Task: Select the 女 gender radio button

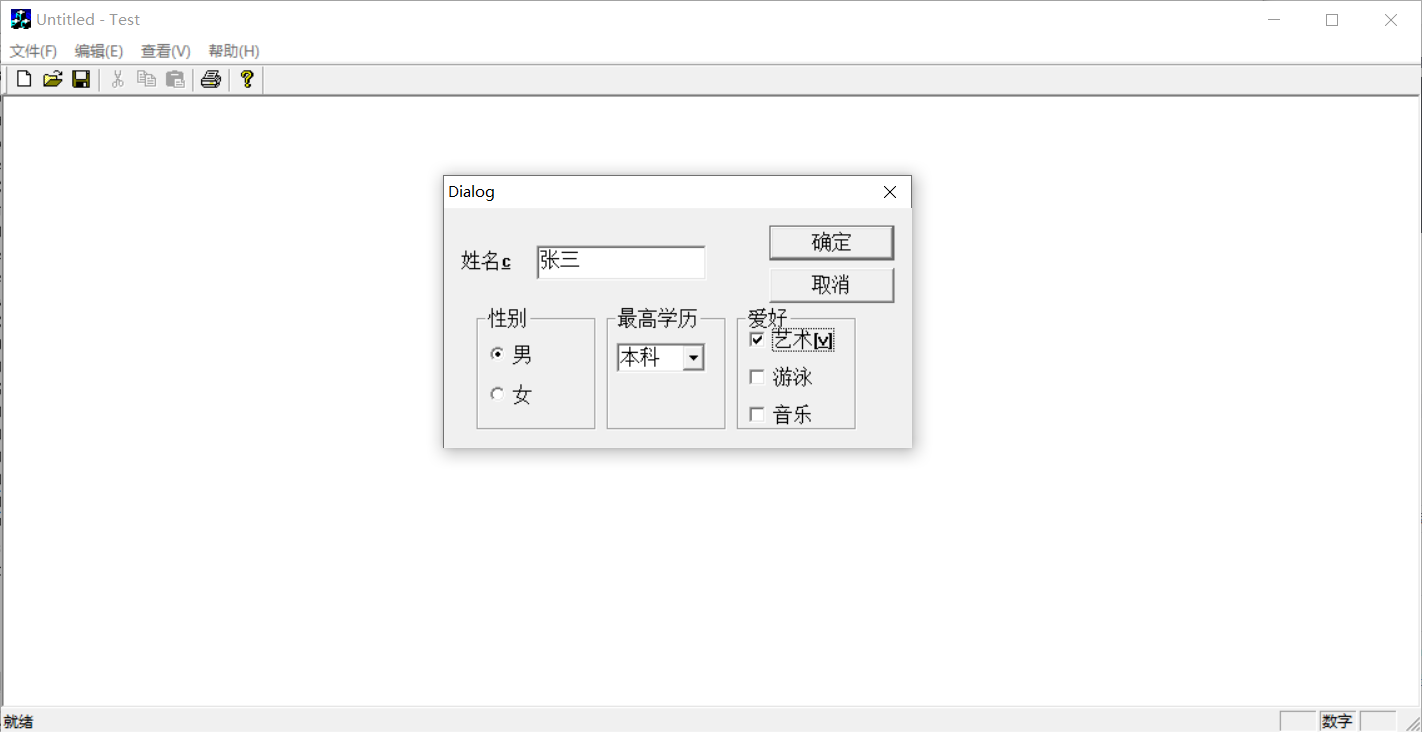Action: coord(497,393)
